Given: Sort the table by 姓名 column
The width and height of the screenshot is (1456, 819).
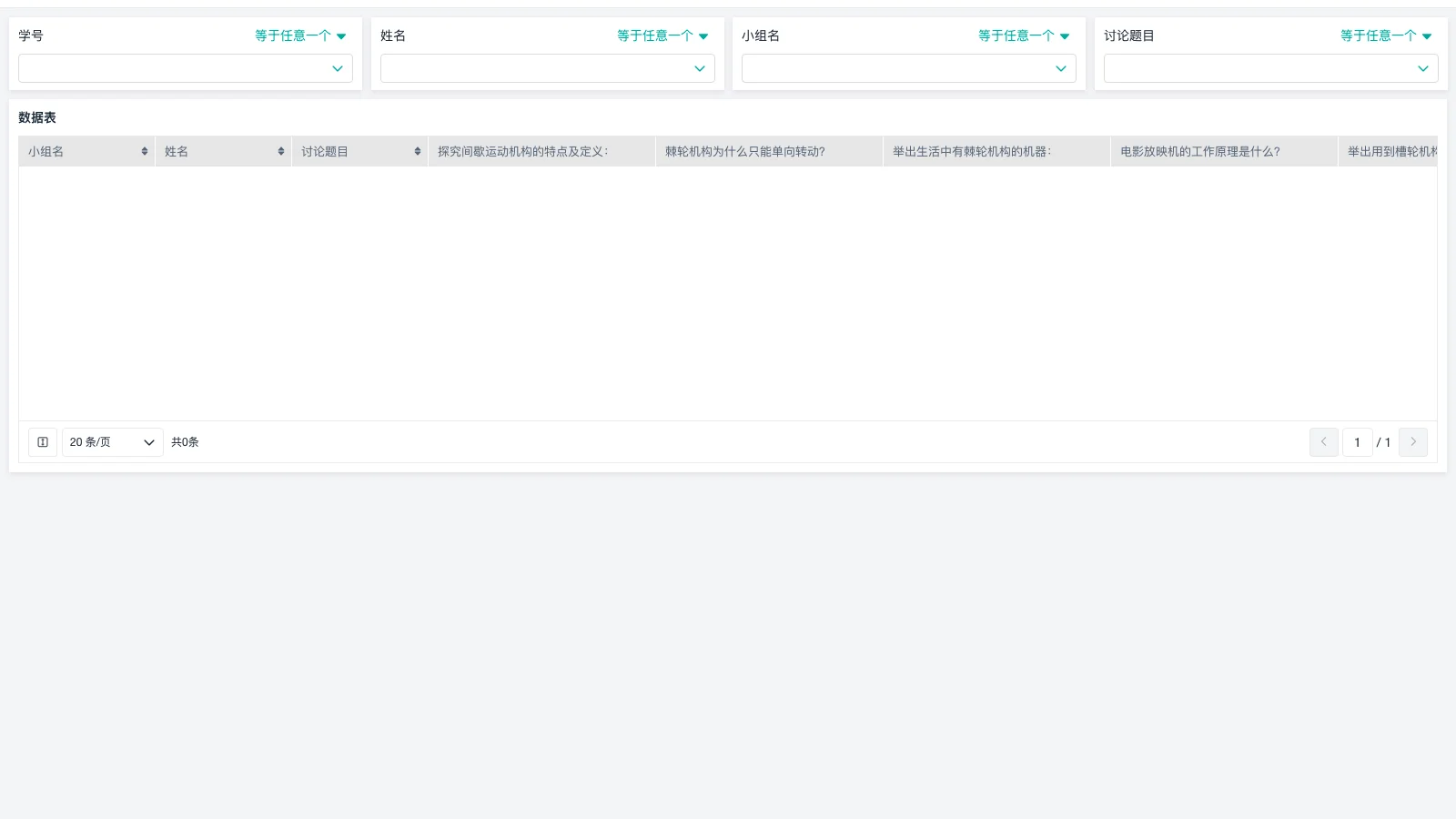Looking at the screenshot, I should [280, 151].
